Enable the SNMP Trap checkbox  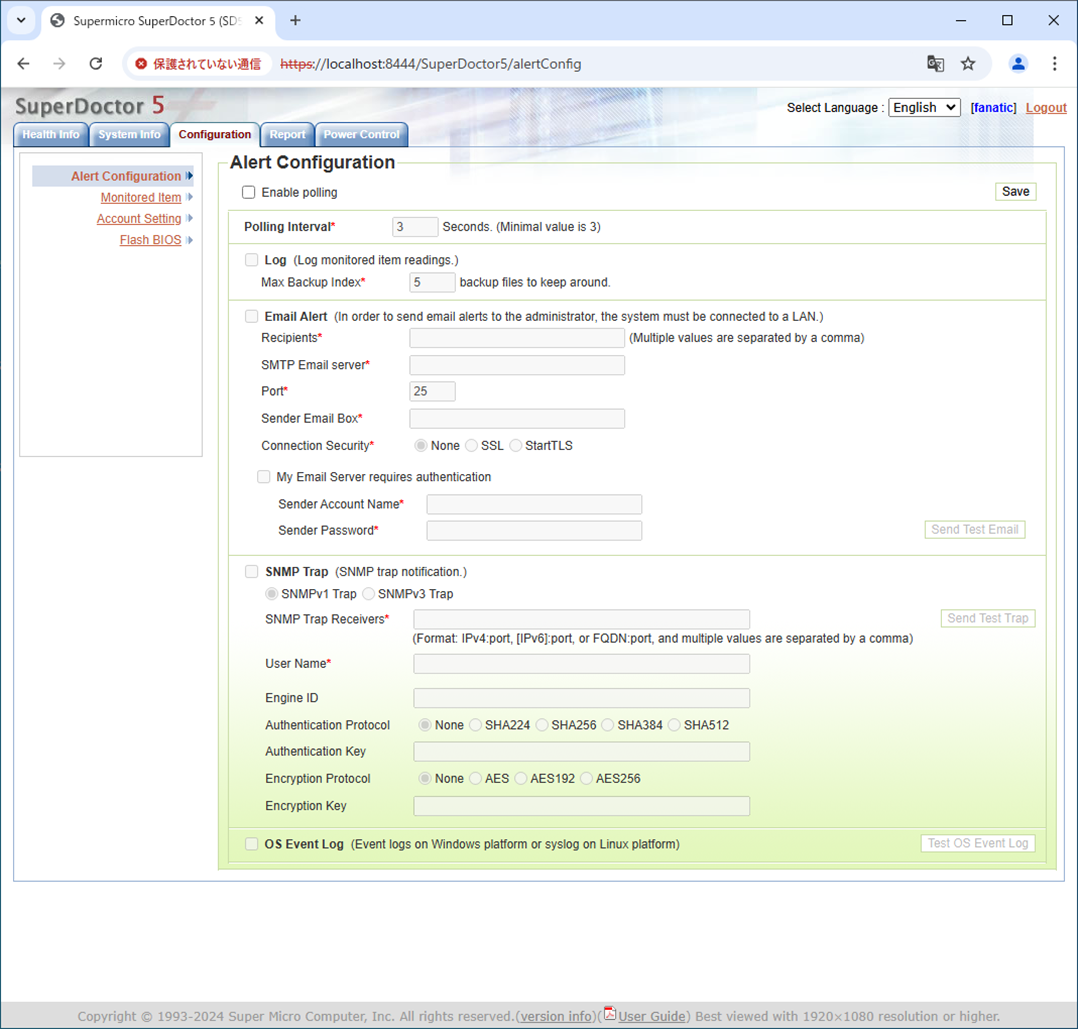pyautogui.click(x=252, y=572)
